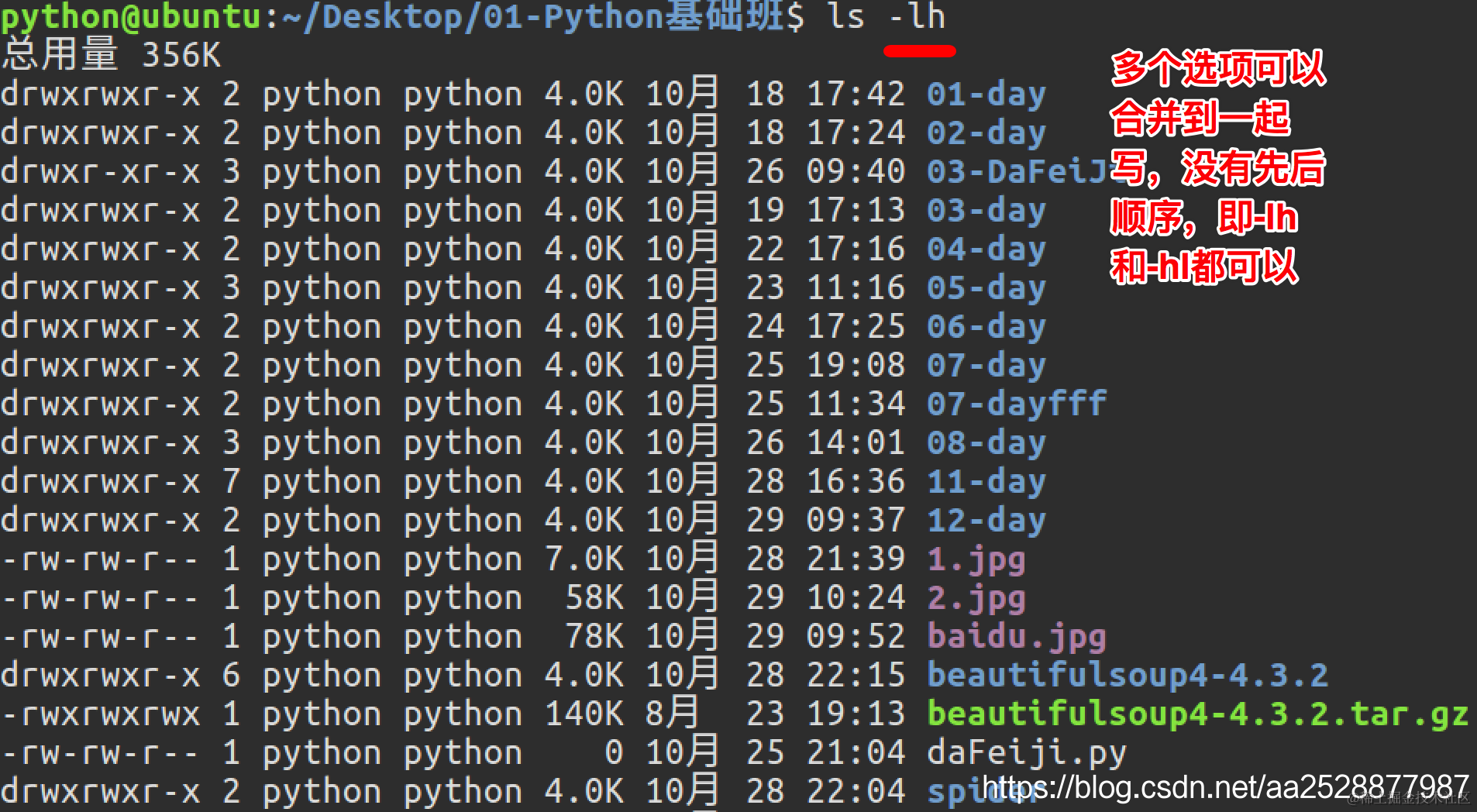Click the beautifulsoup4-4.3.2.tar.gz archive name

click(1197, 715)
